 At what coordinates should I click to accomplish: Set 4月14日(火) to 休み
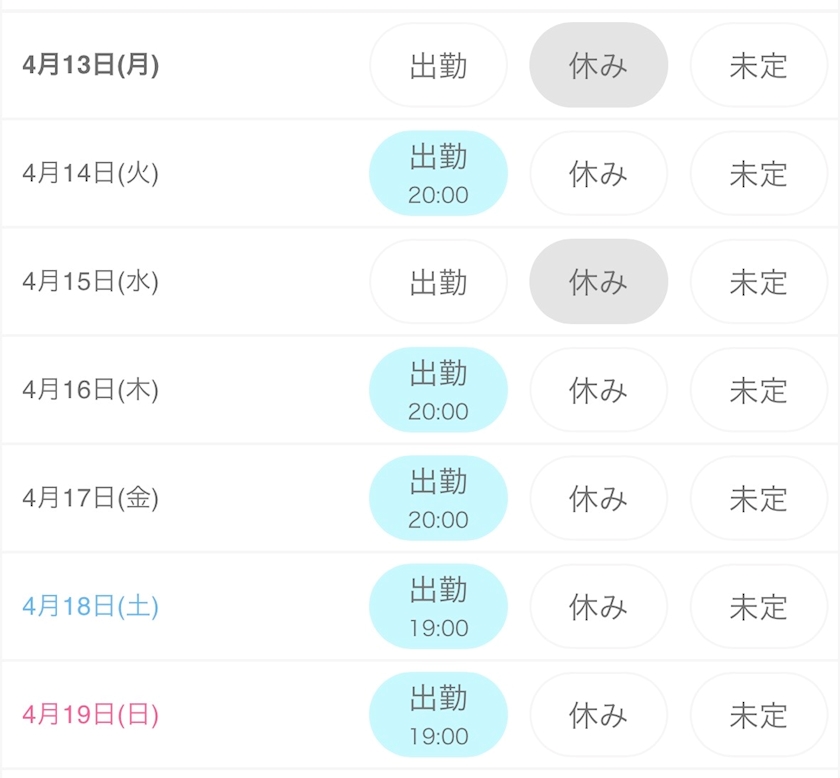[598, 174]
